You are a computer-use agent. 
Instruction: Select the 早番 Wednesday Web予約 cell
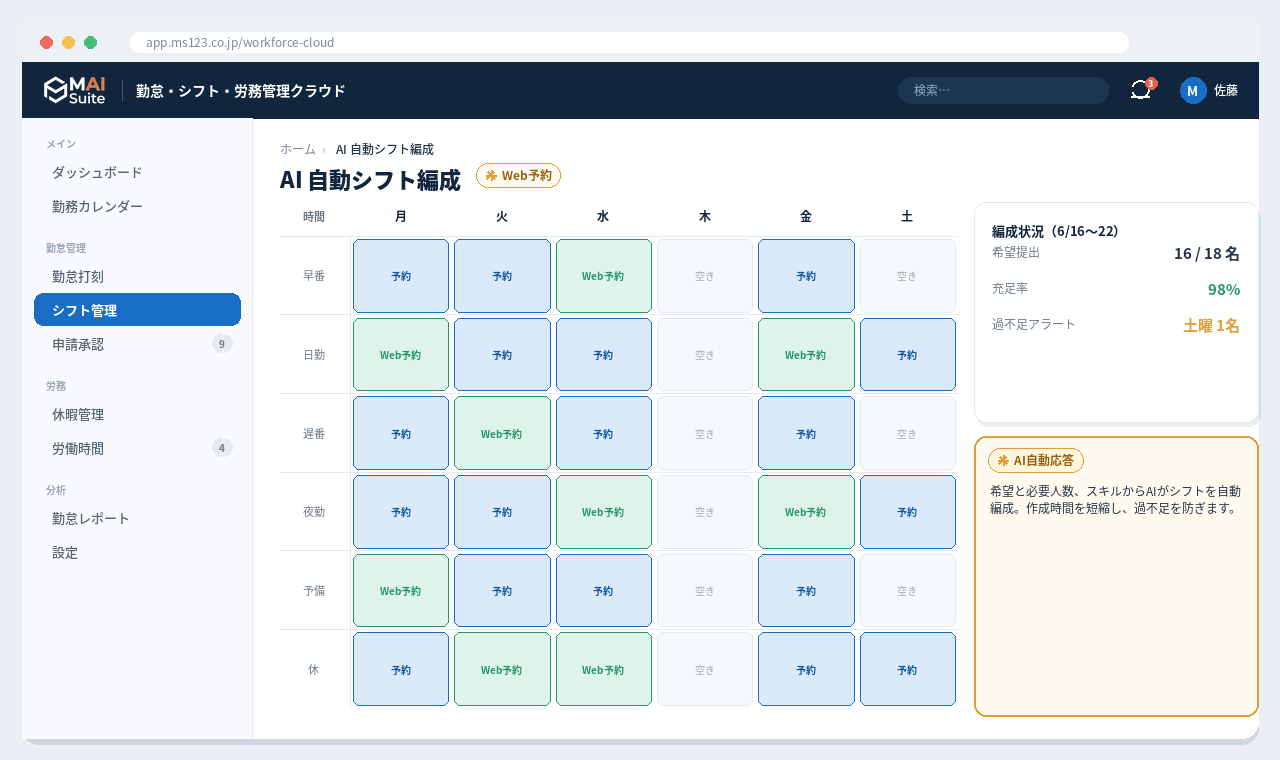pos(603,276)
